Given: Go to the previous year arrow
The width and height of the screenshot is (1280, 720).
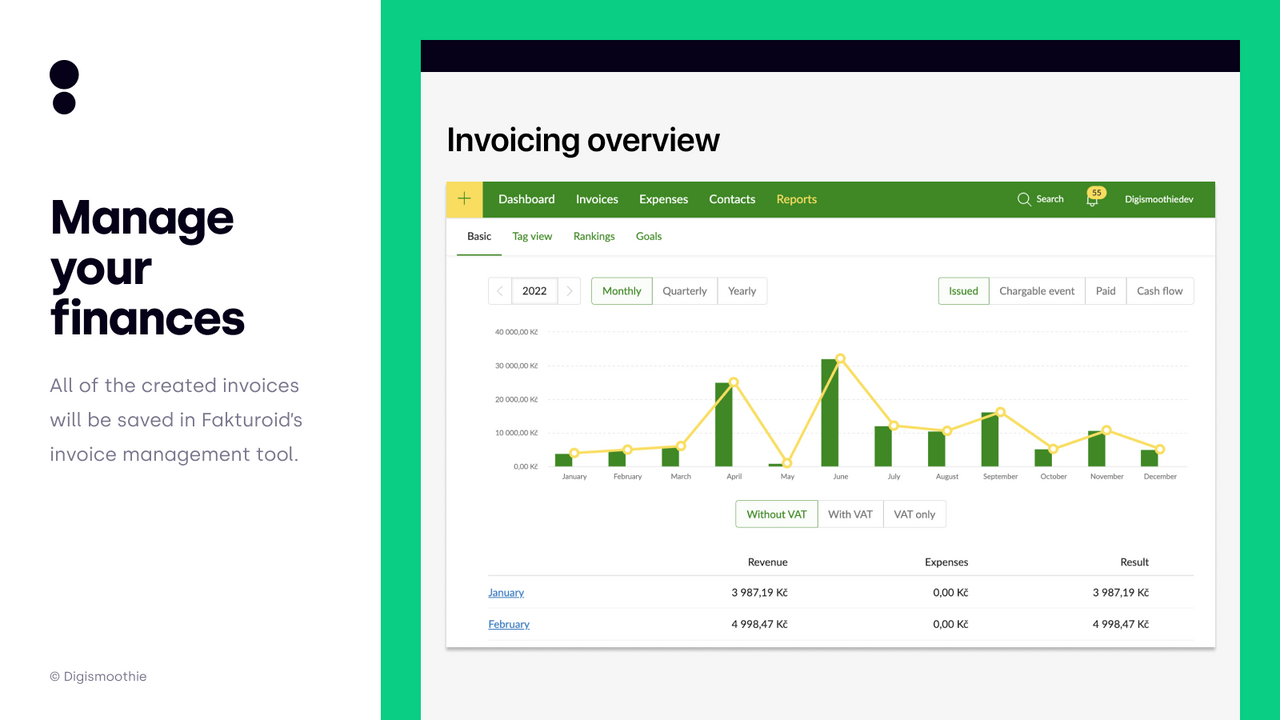Looking at the screenshot, I should pos(500,291).
